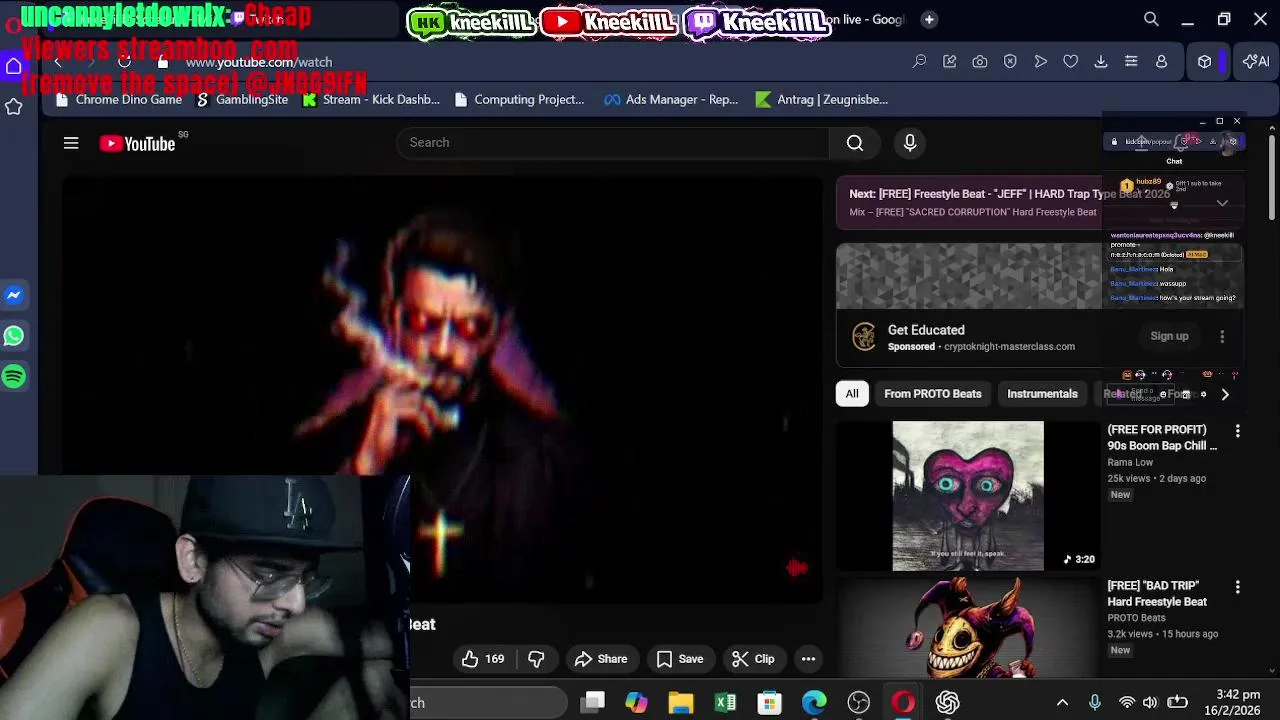
Task: Open WhatsApp in the Opera sidebar
Action: 14,336
